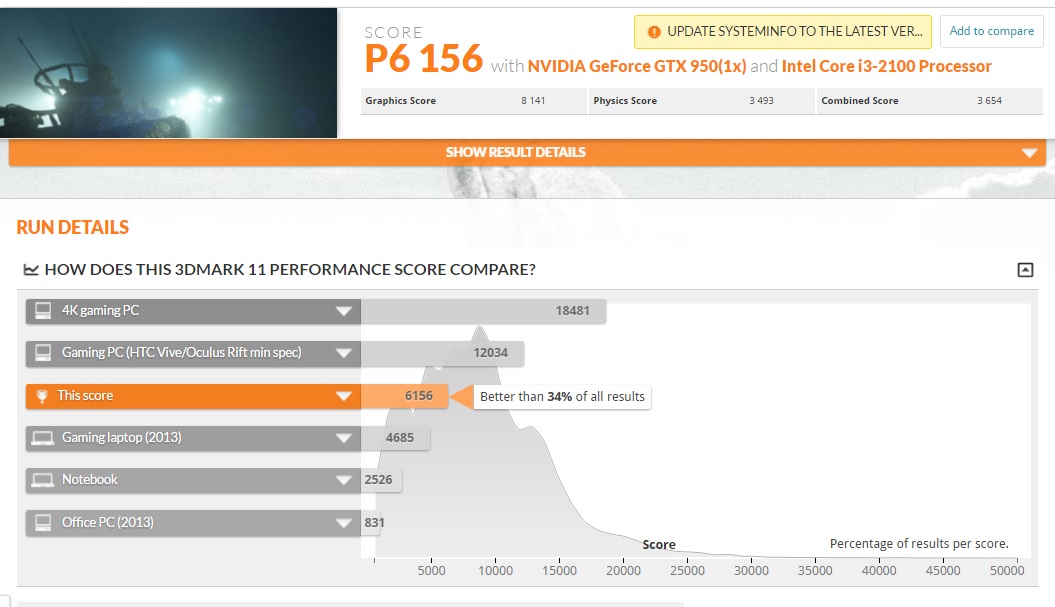Click the Combined Score label
Screen dimensions: 1055x607
860,100
